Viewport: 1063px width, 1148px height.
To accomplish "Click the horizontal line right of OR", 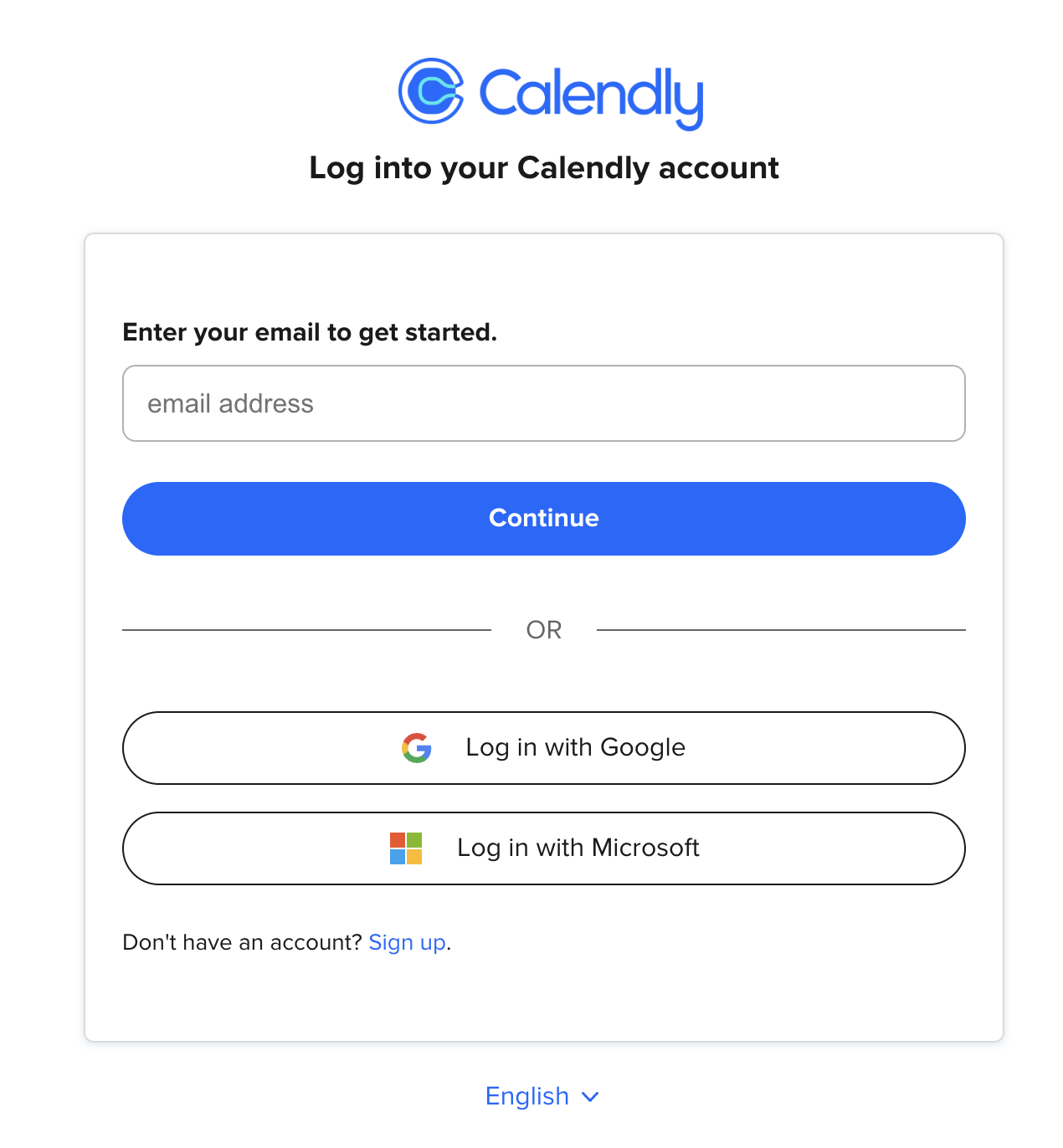I will (781, 630).
